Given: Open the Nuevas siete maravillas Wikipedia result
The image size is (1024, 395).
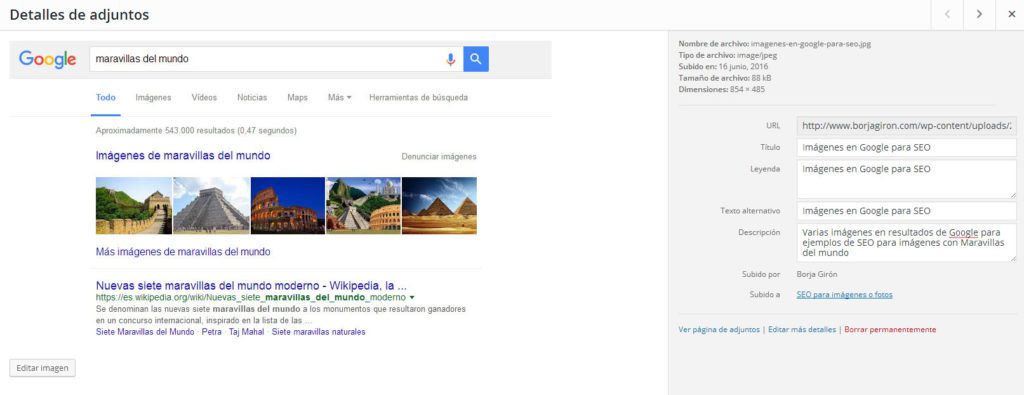Looking at the screenshot, I should coord(251,286).
